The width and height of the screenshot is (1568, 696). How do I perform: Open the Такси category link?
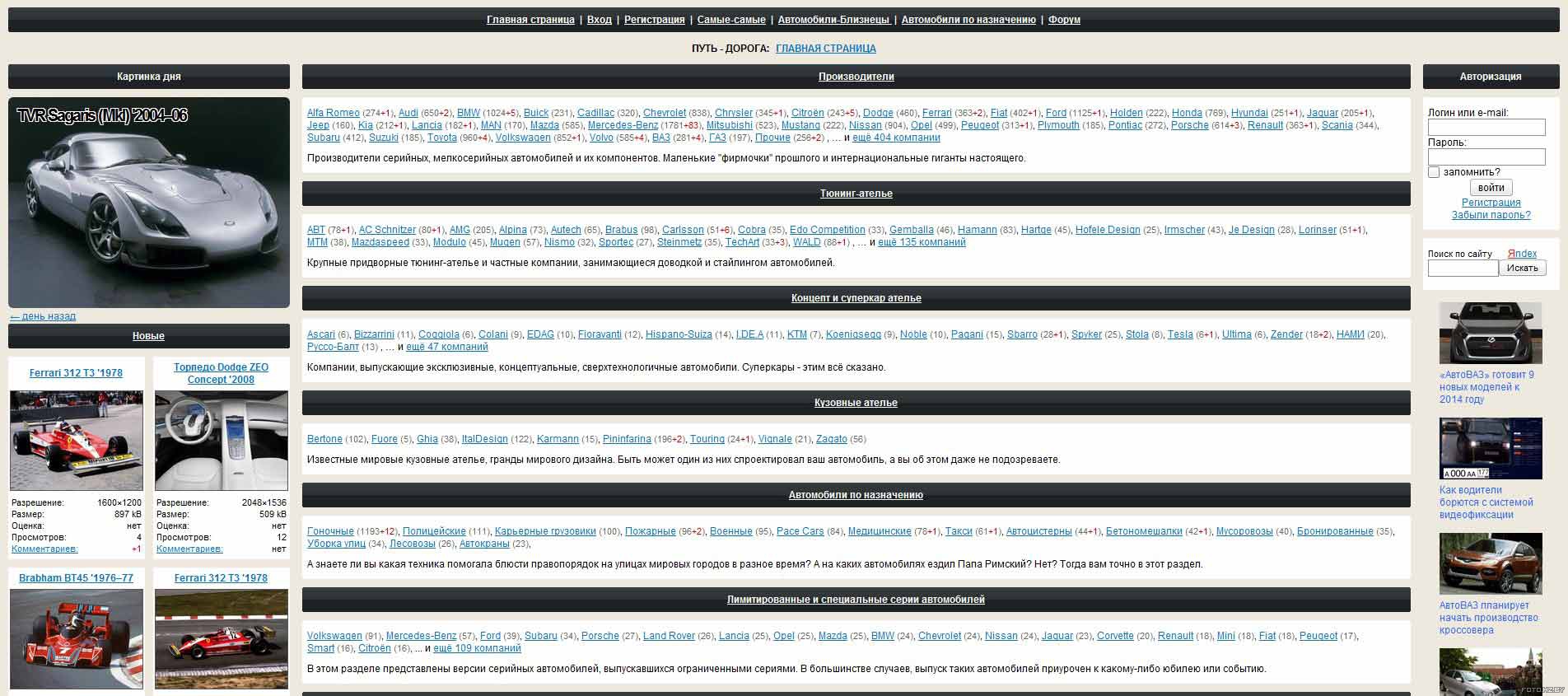(x=959, y=531)
